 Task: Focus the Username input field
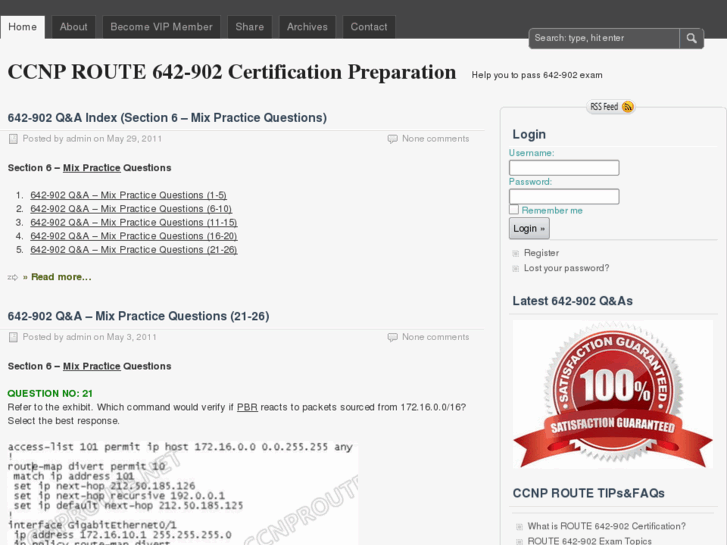[564, 168]
